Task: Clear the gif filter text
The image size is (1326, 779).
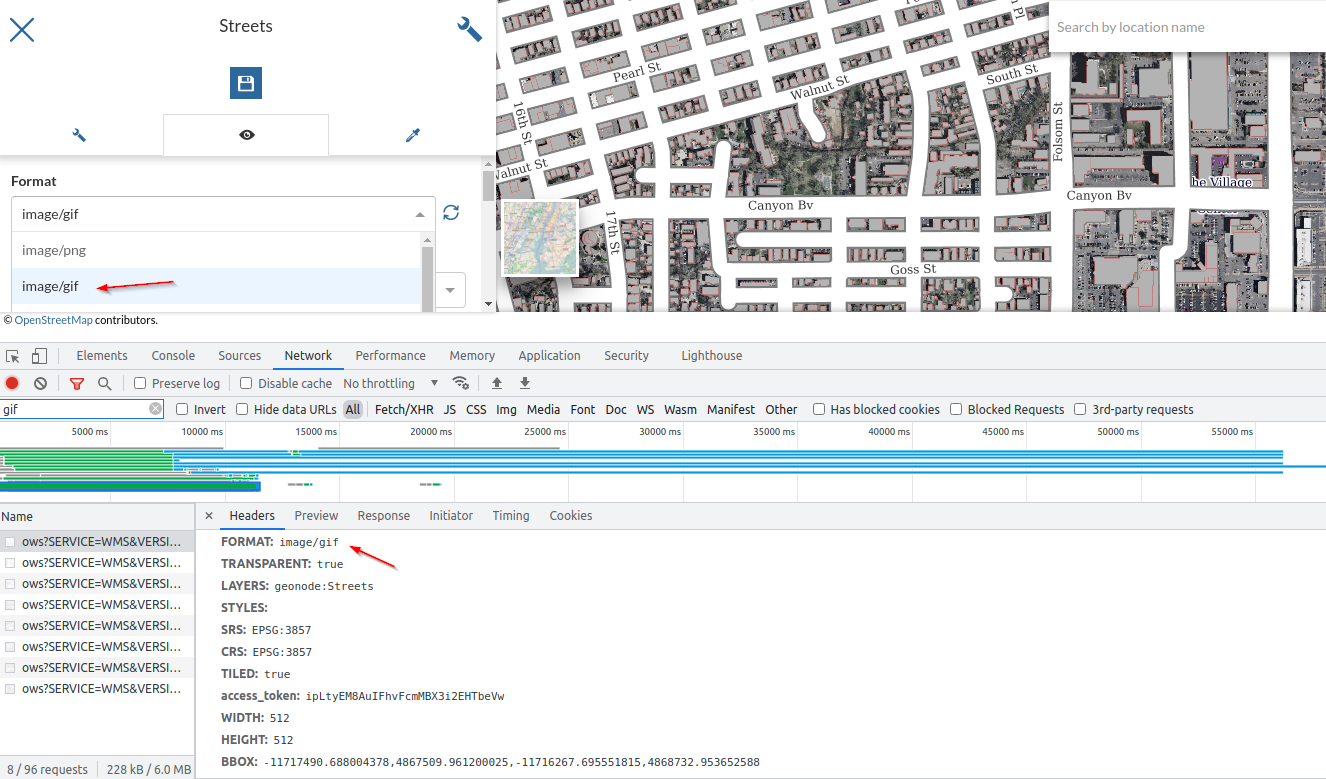Action: 156,409
